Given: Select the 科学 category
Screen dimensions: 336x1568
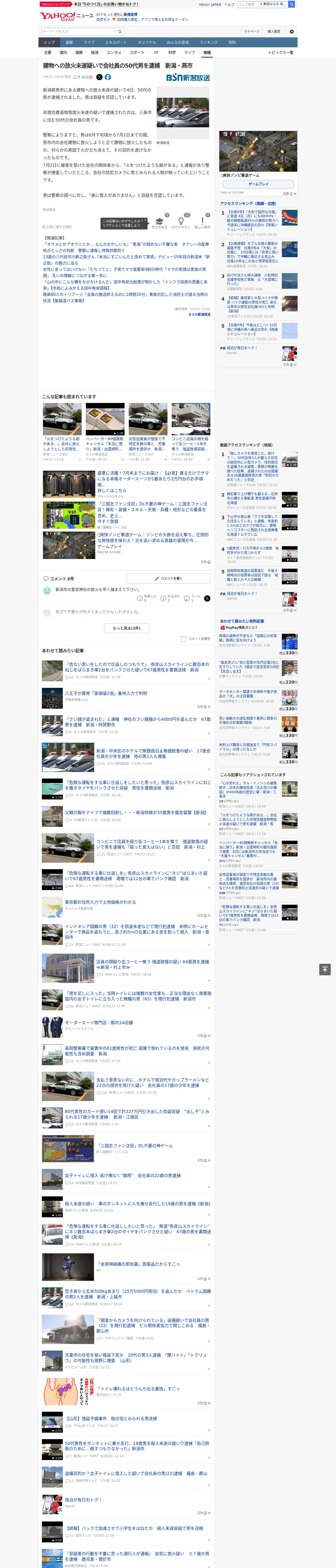Looking at the screenshot, I should point(172,52).
